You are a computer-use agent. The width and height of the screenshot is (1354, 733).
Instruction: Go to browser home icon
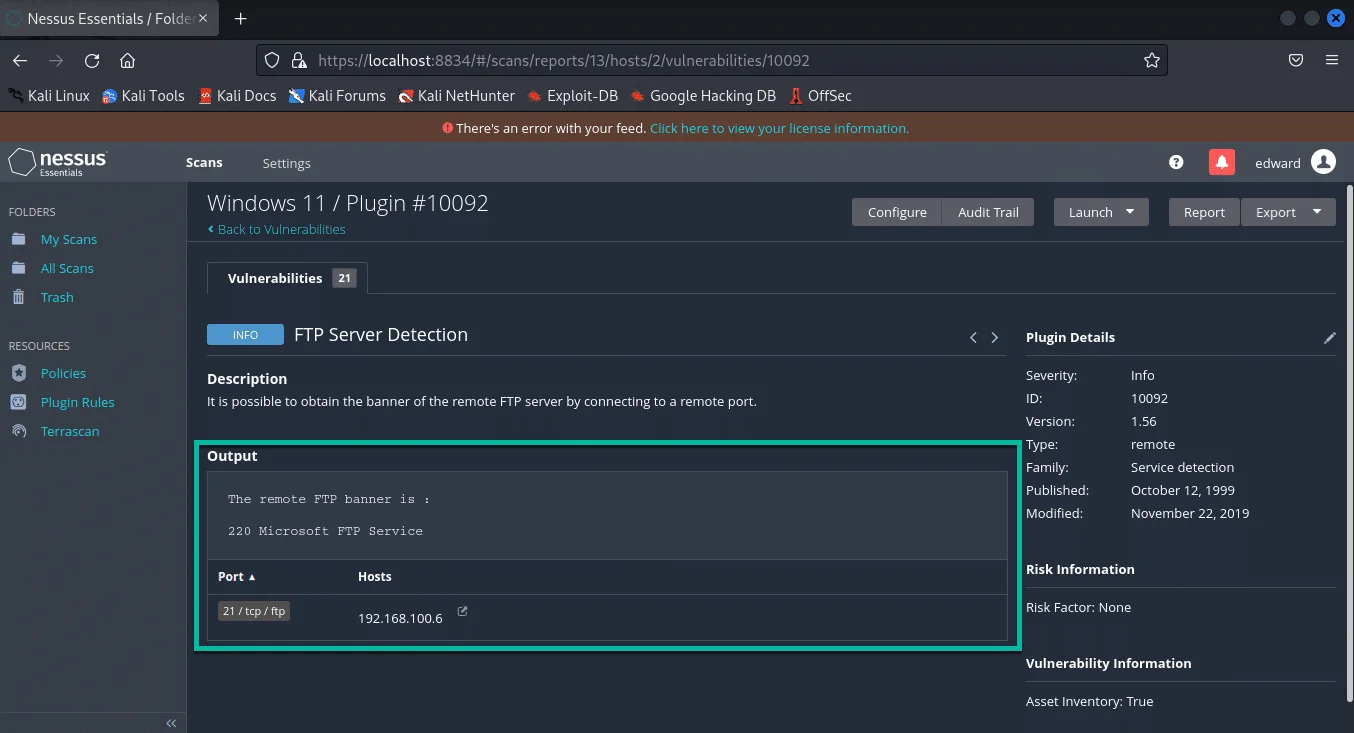coord(127,60)
